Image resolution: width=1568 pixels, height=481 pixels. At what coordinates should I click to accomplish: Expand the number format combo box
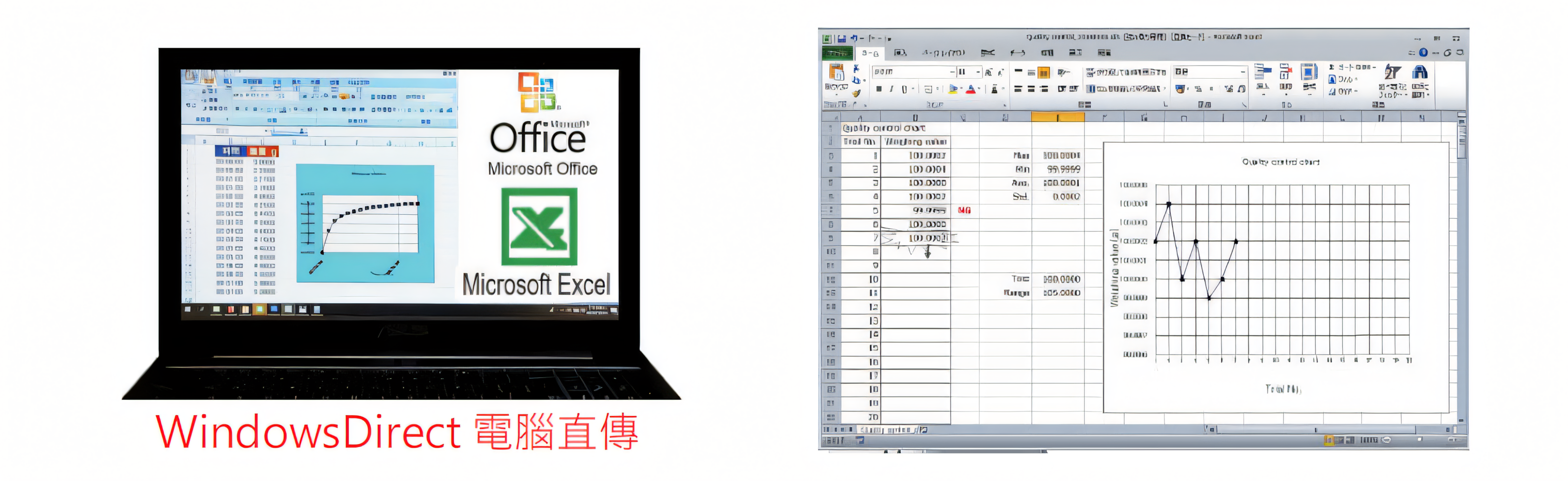[1242, 72]
